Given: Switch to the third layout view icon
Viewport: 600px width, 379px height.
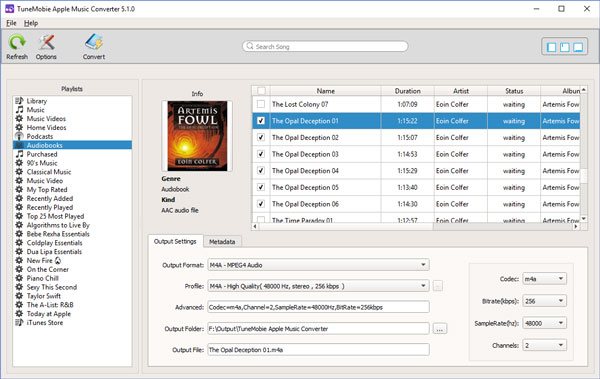Looking at the screenshot, I should pyautogui.click(x=578, y=47).
